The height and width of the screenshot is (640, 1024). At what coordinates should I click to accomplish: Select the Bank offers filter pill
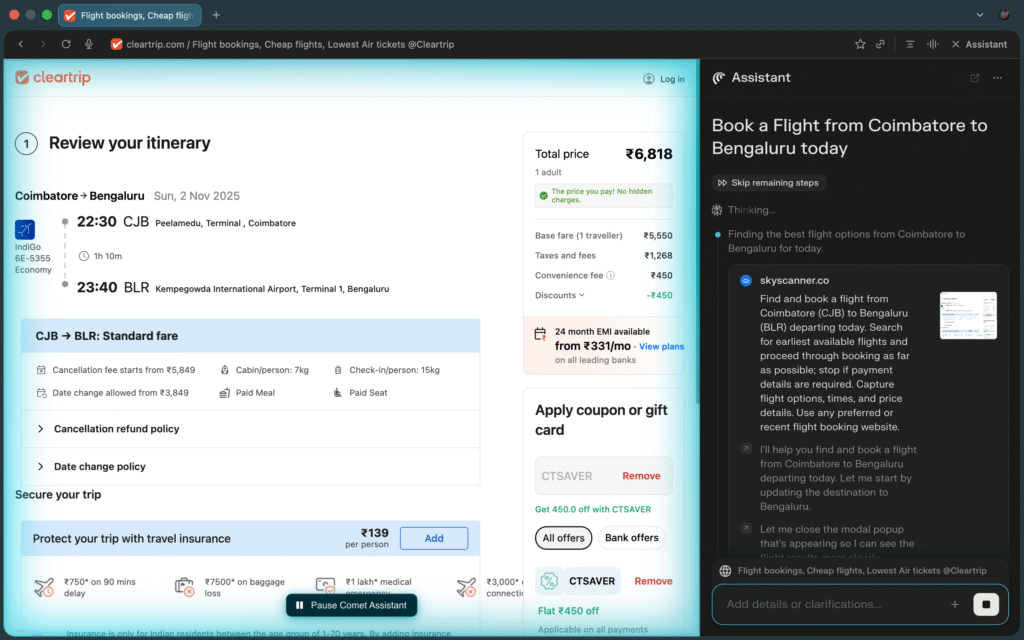pyautogui.click(x=632, y=538)
